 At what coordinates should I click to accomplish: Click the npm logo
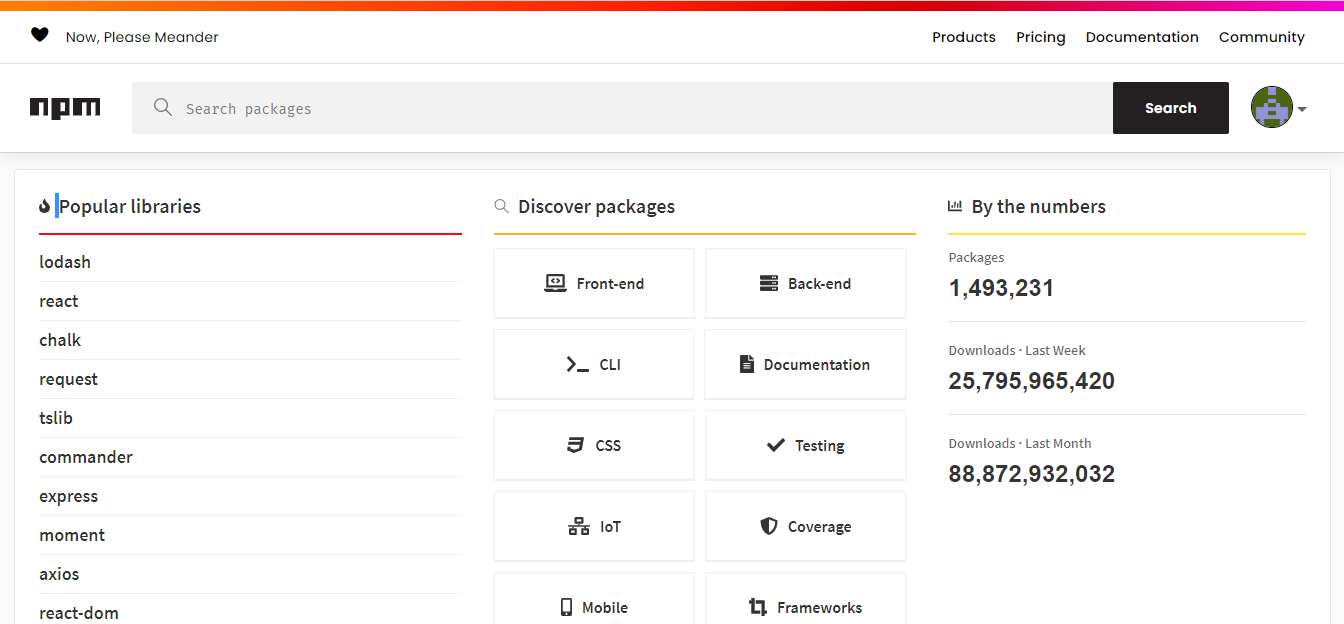click(x=65, y=108)
